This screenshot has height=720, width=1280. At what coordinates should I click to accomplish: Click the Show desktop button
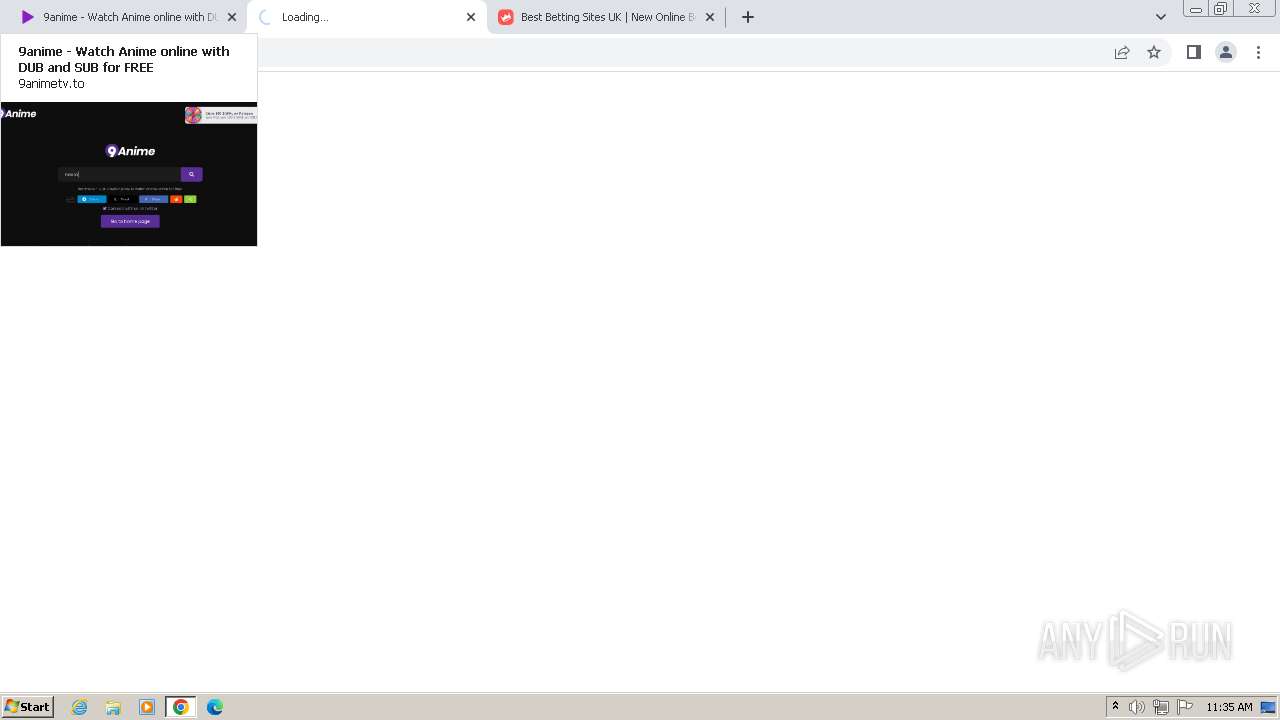point(1268,707)
